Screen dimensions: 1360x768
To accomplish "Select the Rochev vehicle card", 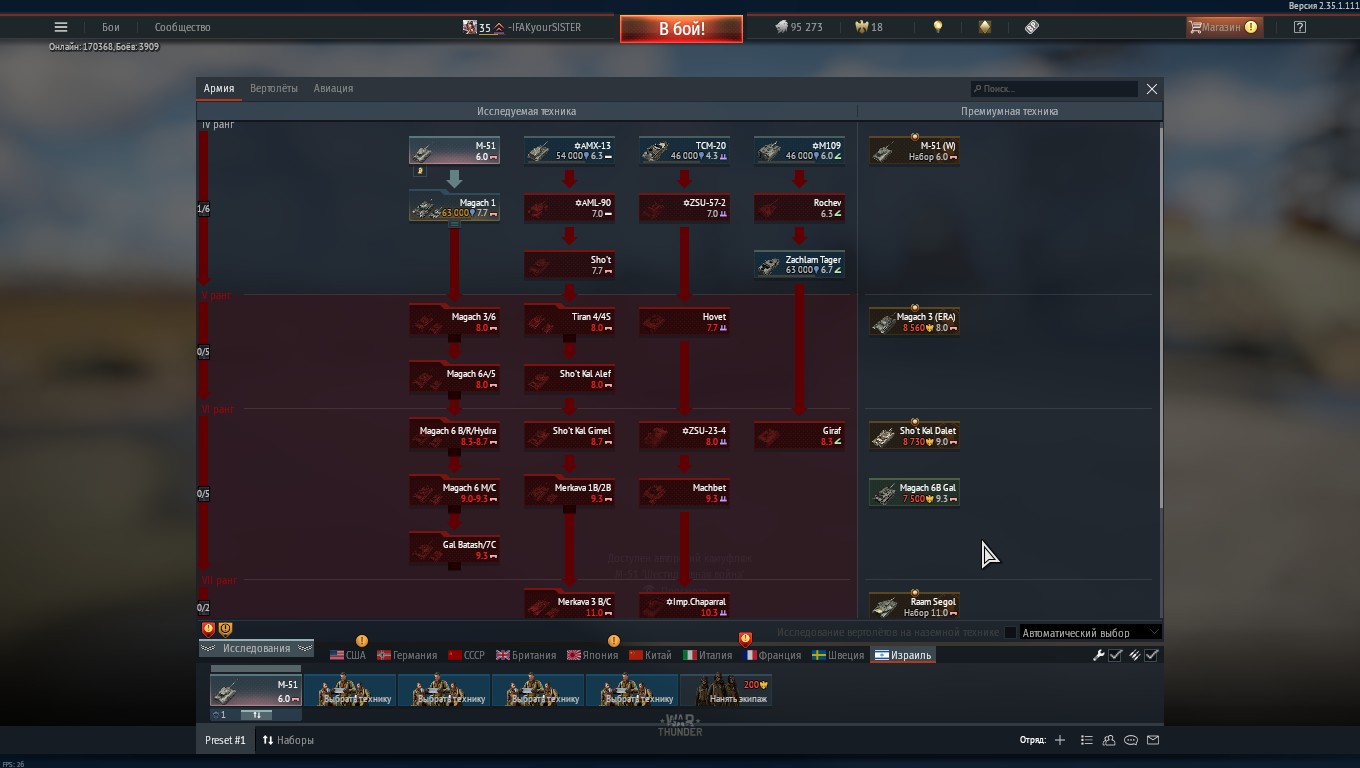I will pyautogui.click(x=799, y=208).
